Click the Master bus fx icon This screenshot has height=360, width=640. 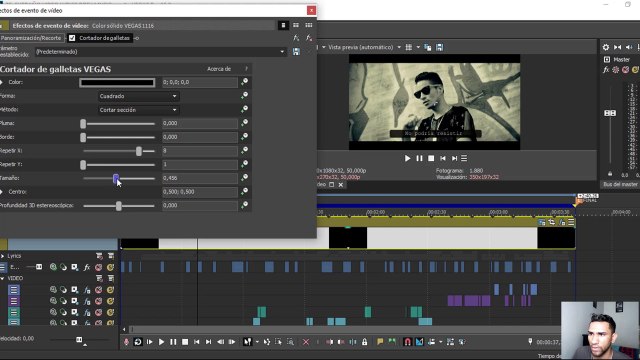(606, 70)
